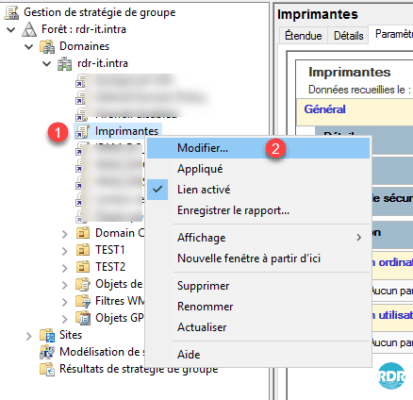Expand the TEST1 organizational unit

(x=65, y=251)
